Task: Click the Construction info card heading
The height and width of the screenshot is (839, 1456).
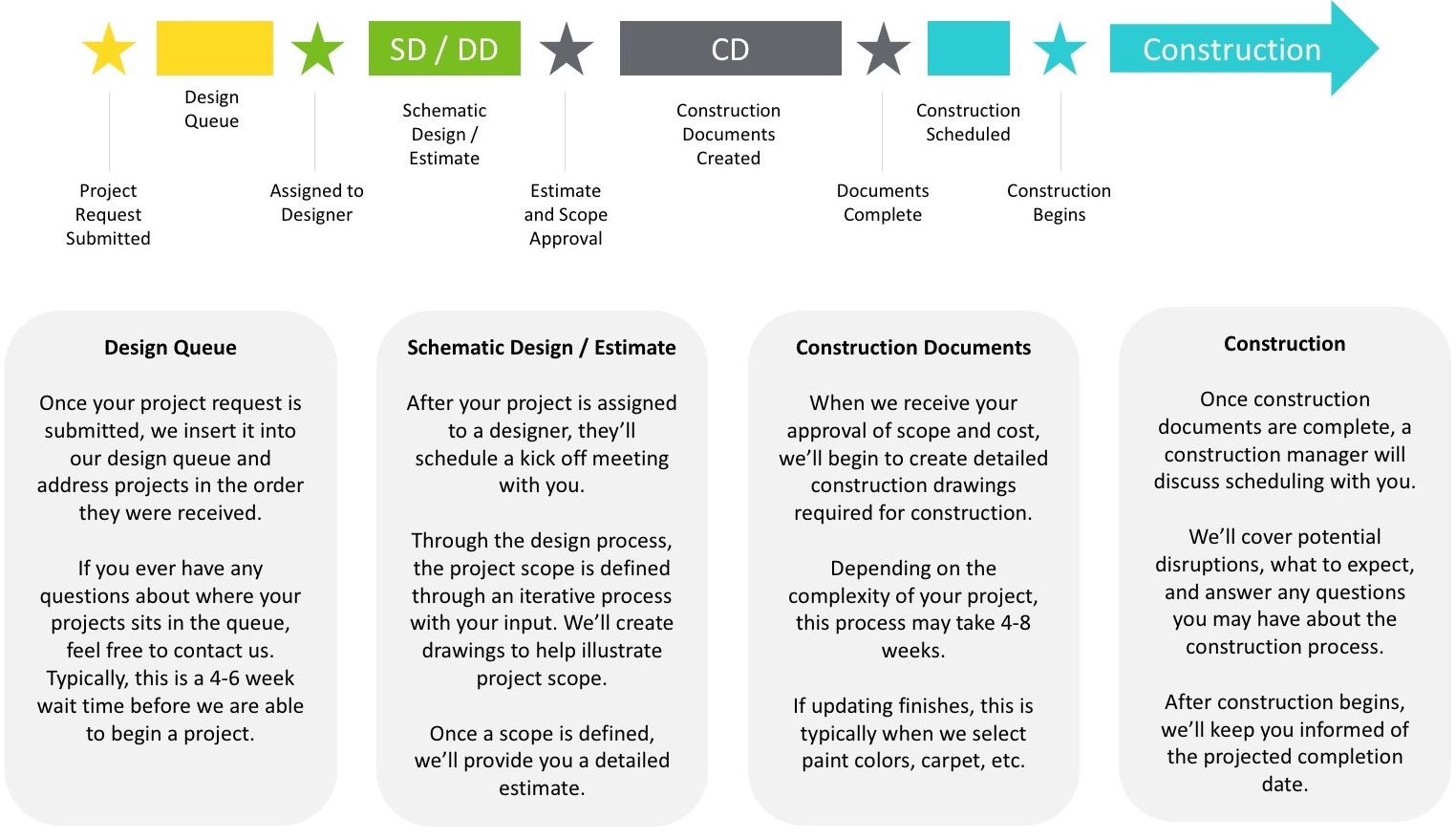Action: click(x=1284, y=344)
